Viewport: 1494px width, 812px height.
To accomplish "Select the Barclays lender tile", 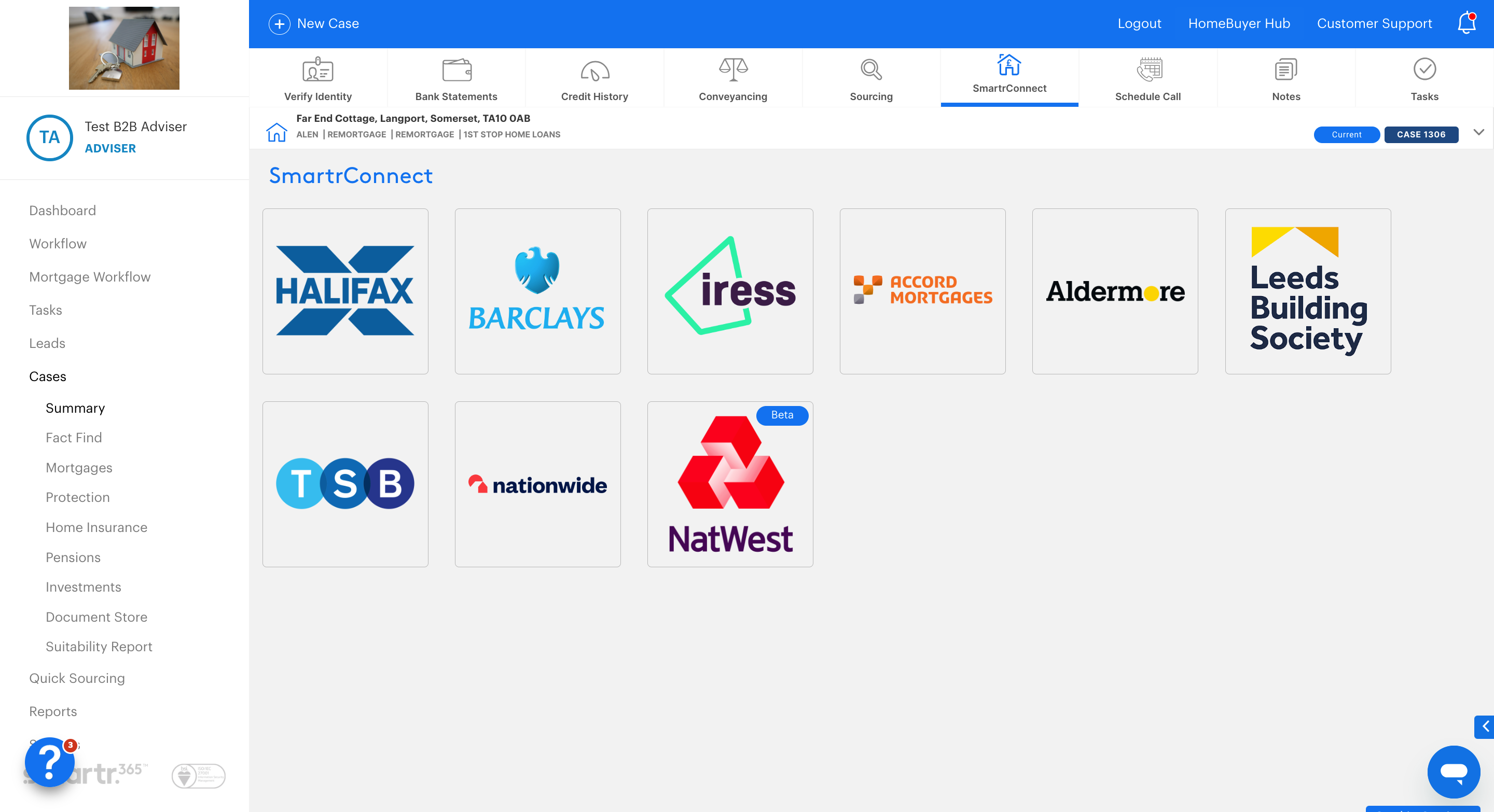I will (x=537, y=291).
